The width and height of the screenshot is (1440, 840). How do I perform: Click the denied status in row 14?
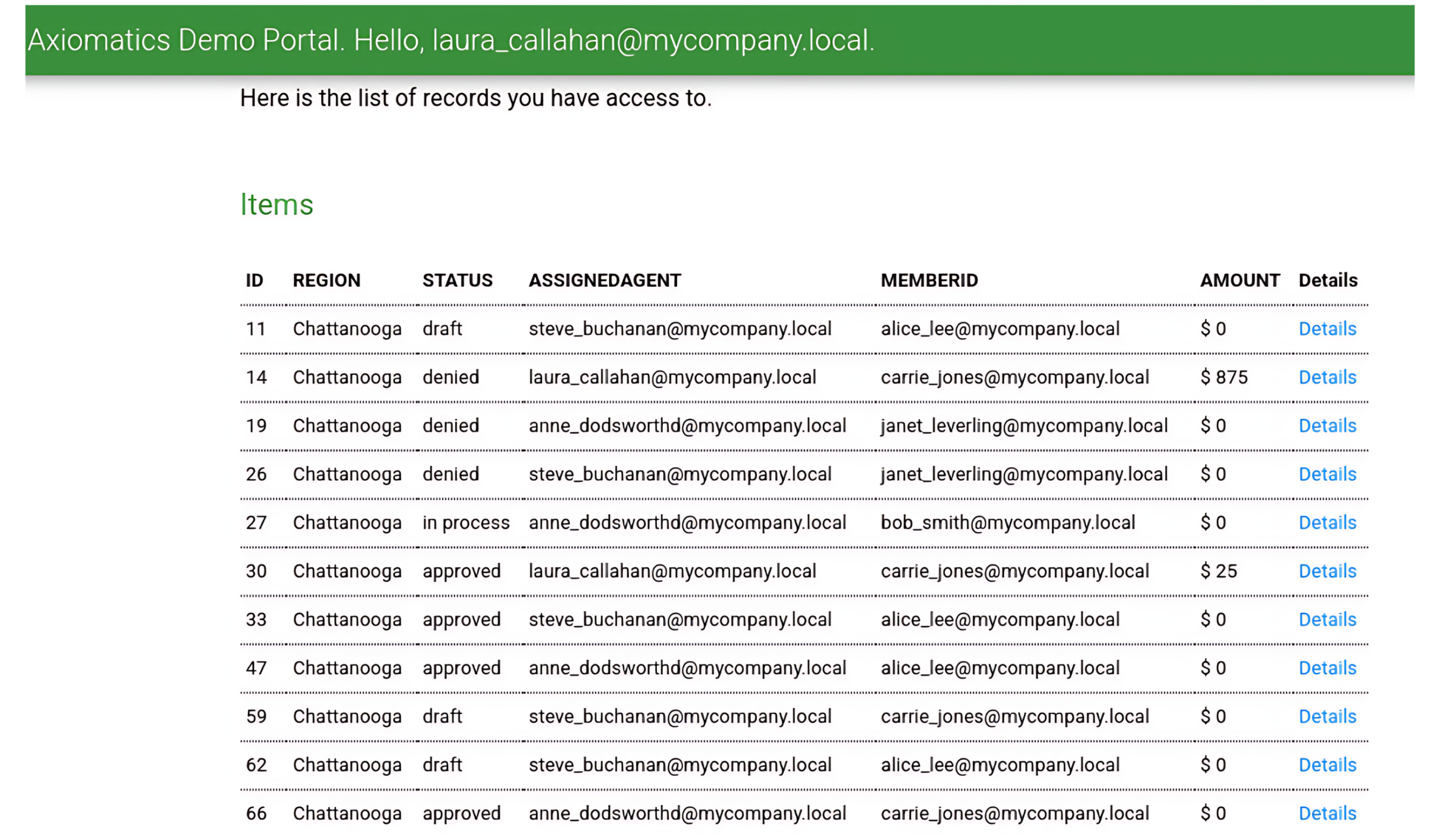click(451, 377)
